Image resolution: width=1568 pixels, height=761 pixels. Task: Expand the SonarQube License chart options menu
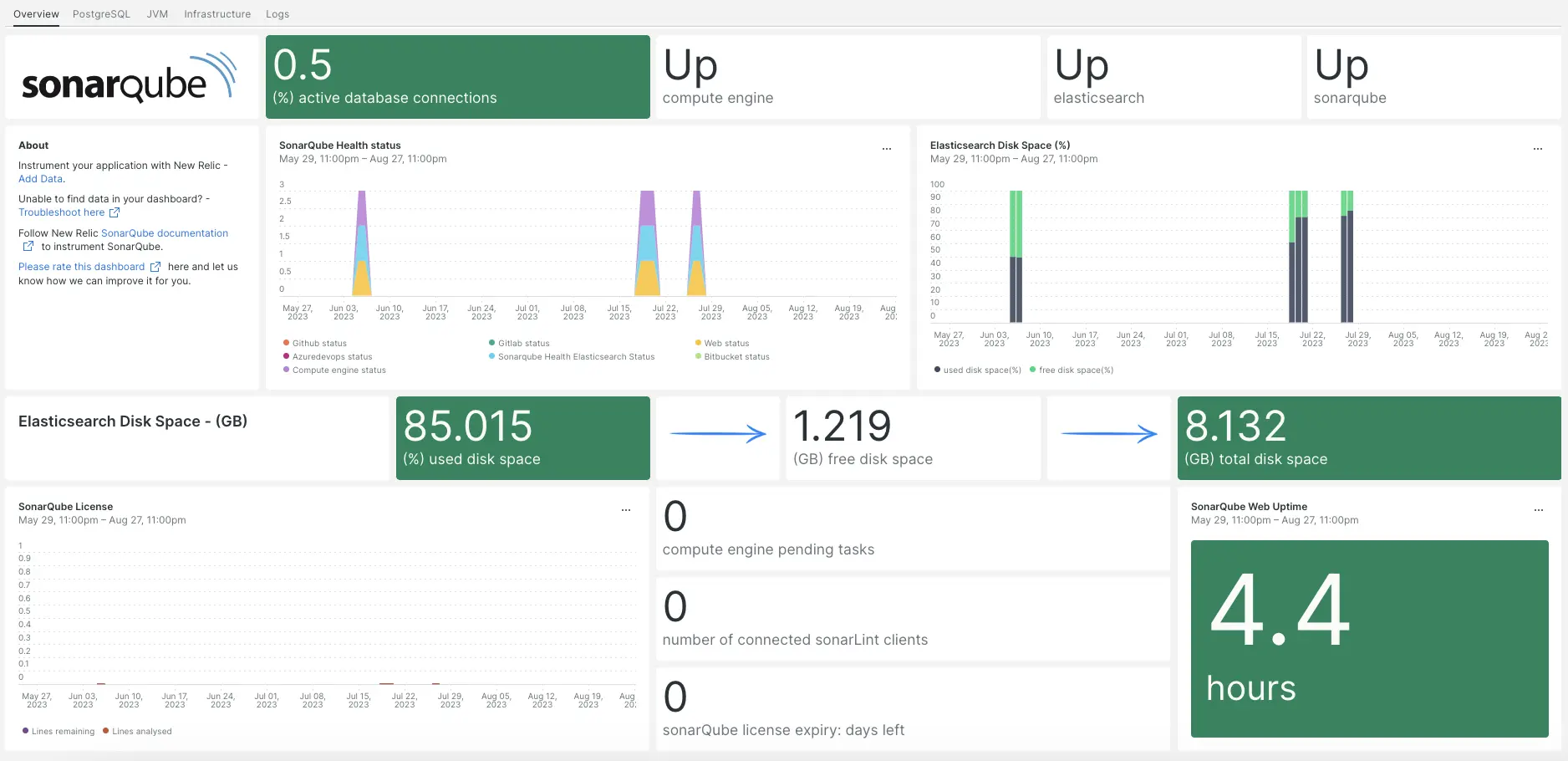(x=625, y=510)
